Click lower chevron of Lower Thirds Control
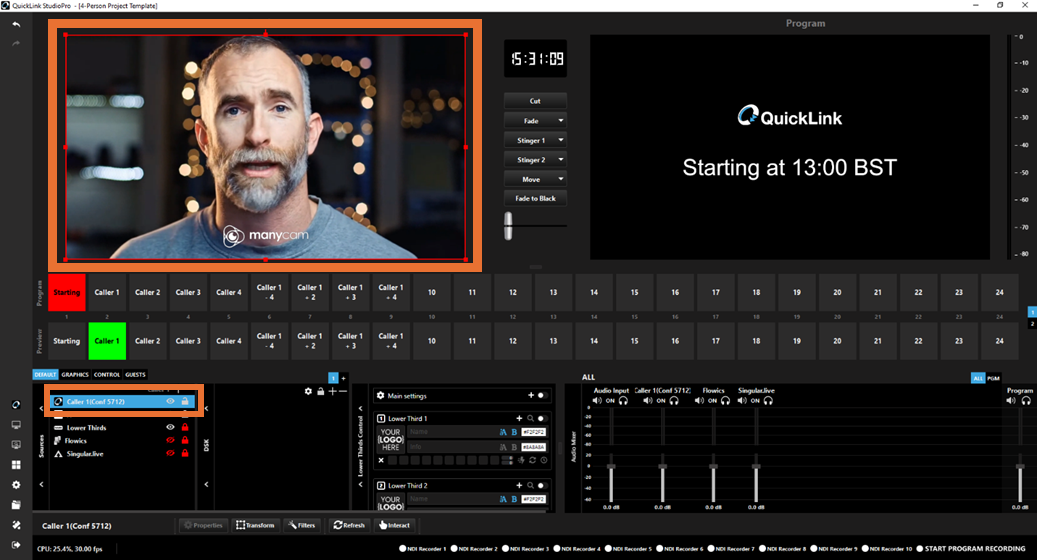The width and height of the screenshot is (1037, 560). (x=360, y=484)
